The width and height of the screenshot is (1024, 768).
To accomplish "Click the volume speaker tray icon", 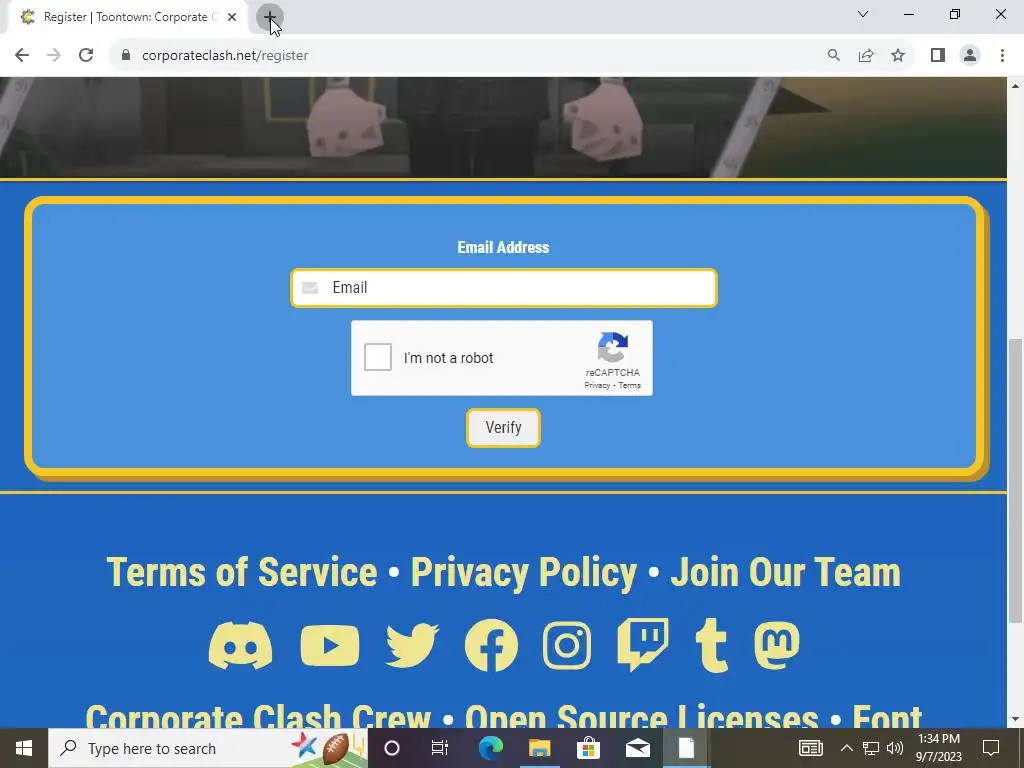I will click(x=895, y=748).
